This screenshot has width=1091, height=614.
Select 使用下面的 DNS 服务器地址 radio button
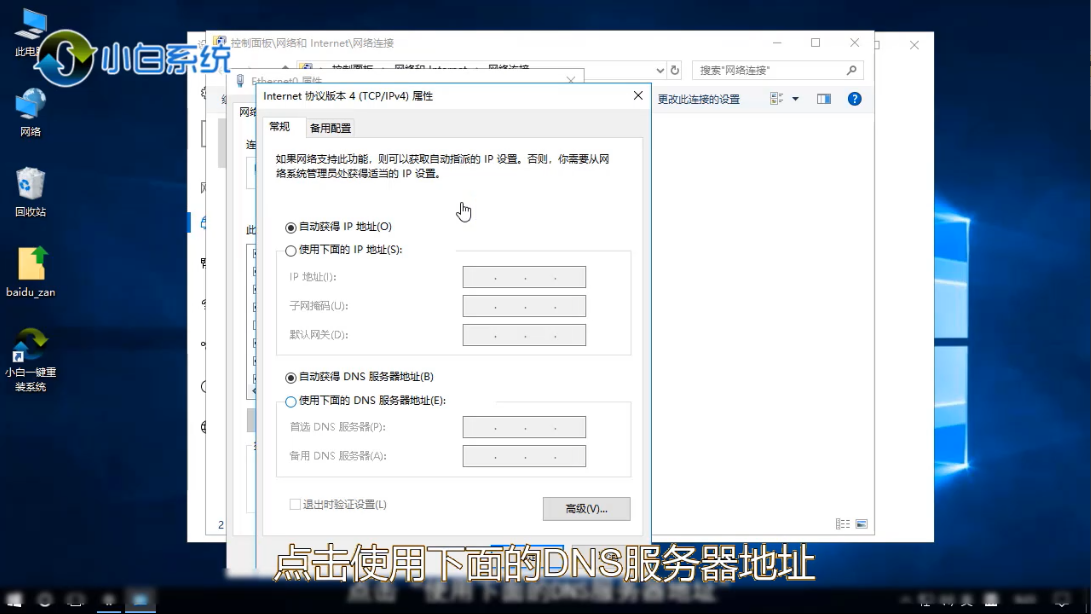tap(291, 402)
